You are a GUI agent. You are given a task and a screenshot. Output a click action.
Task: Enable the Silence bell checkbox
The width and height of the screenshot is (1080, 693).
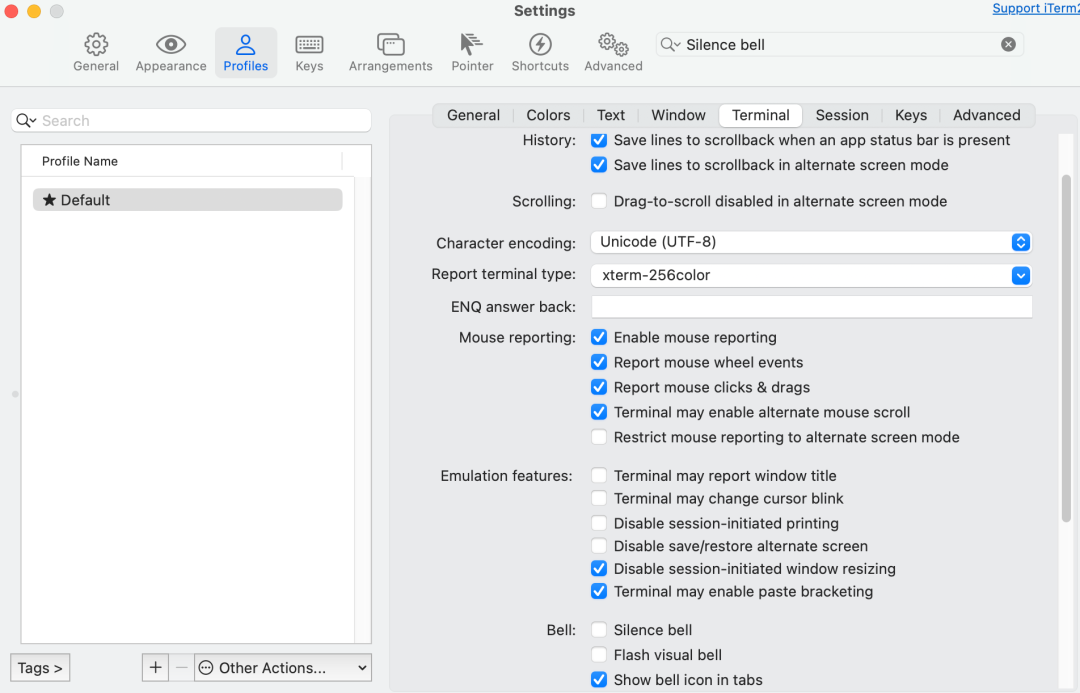point(599,630)
